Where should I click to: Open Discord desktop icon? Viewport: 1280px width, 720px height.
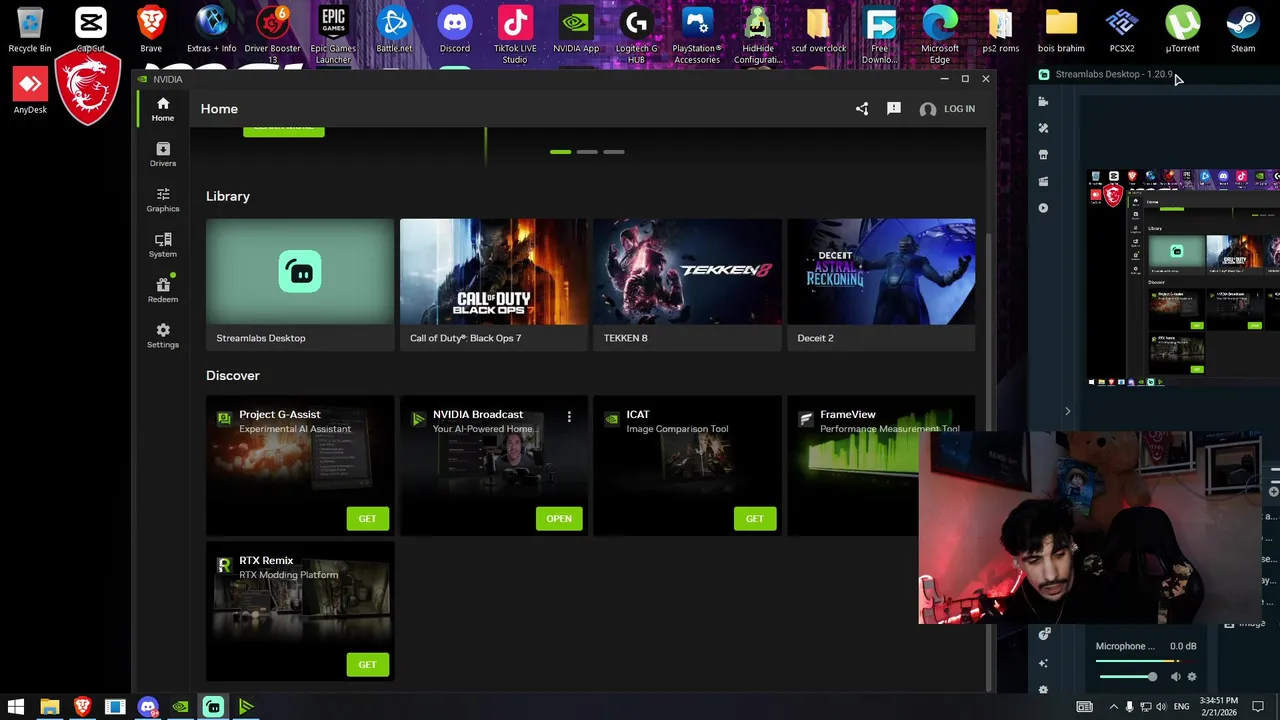(455, 30)
